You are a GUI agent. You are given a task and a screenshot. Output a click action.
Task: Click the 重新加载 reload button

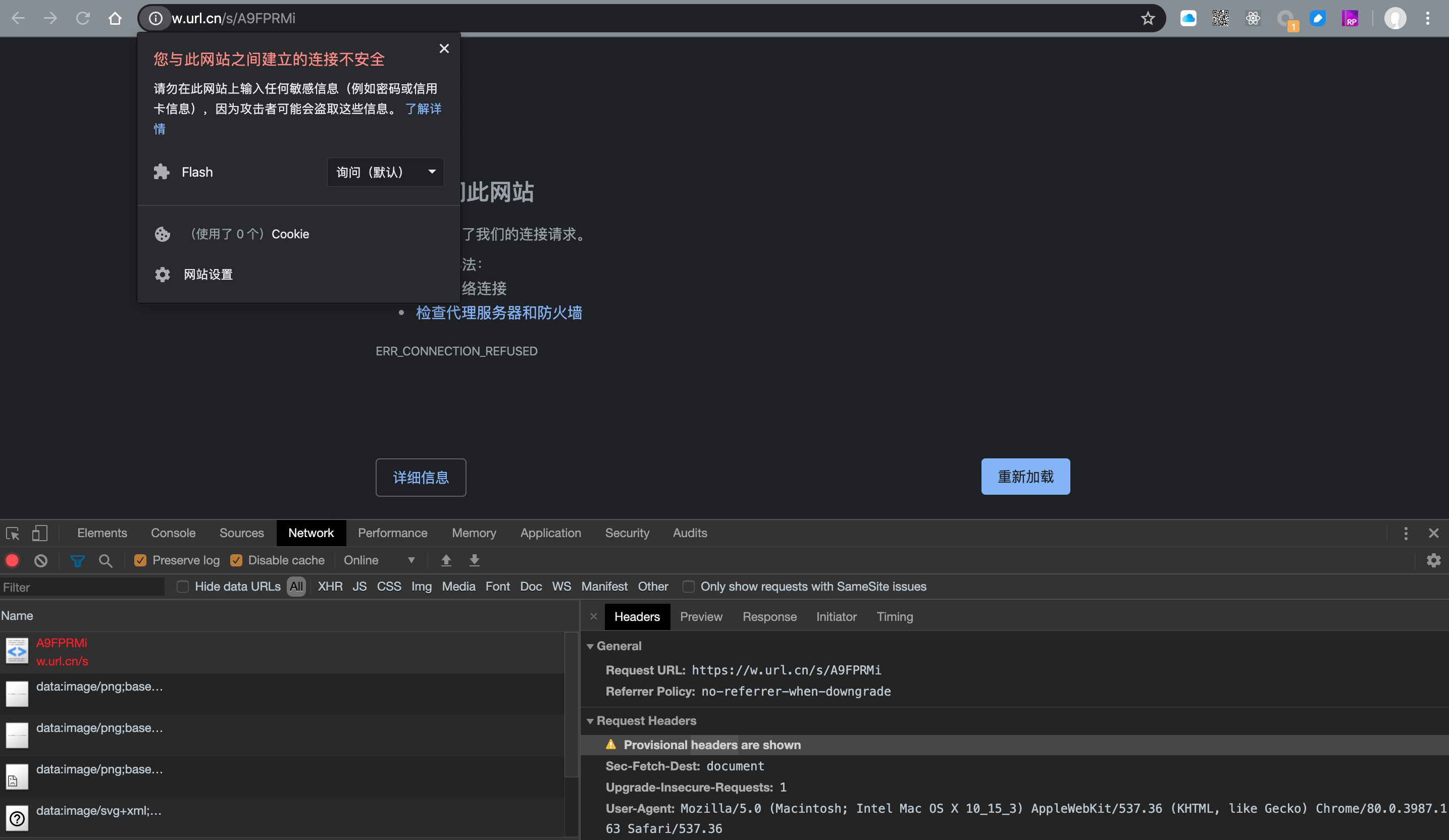tap(1025, 477)
